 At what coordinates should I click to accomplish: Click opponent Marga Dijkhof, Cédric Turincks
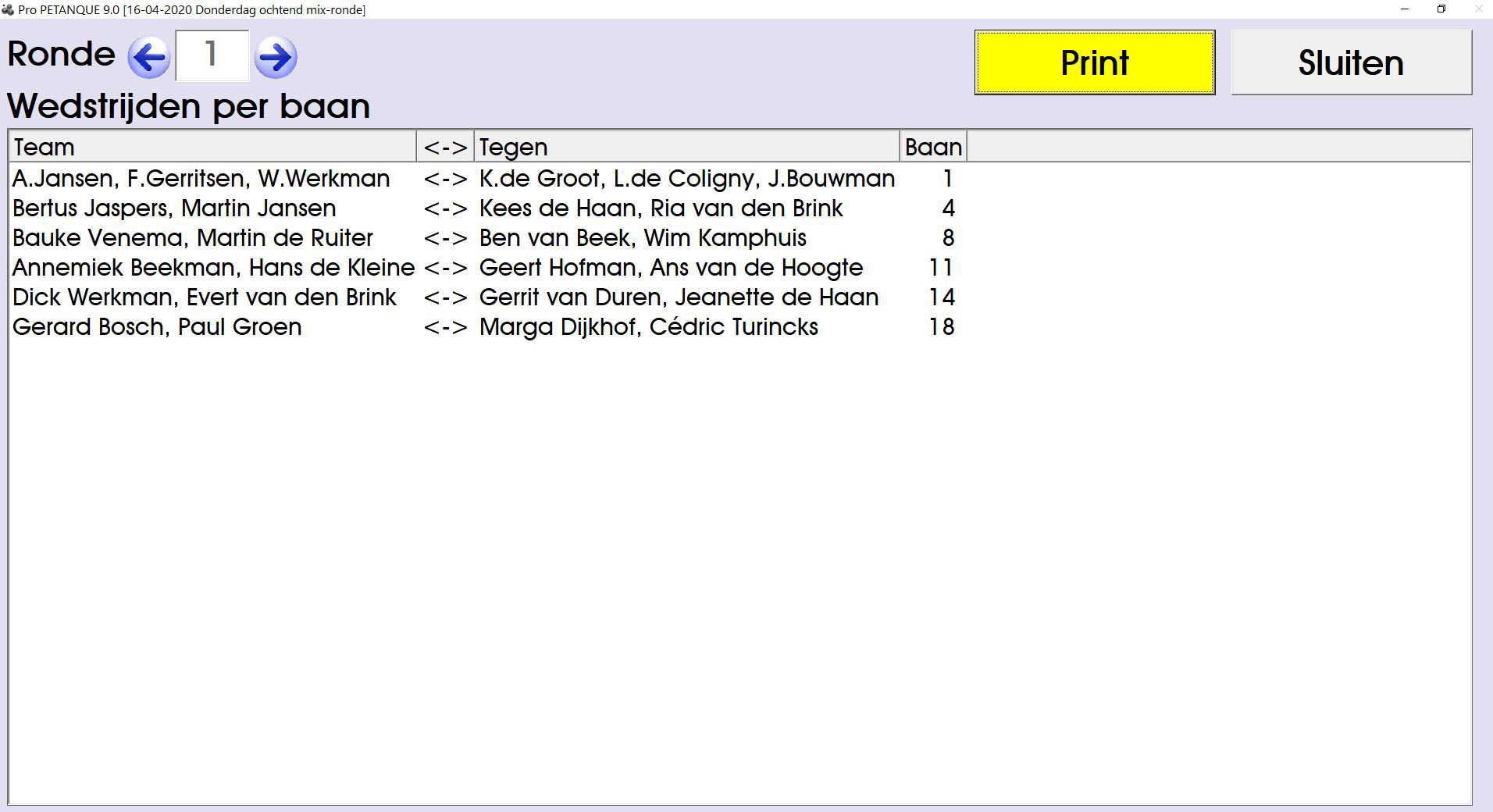point(648,327)
